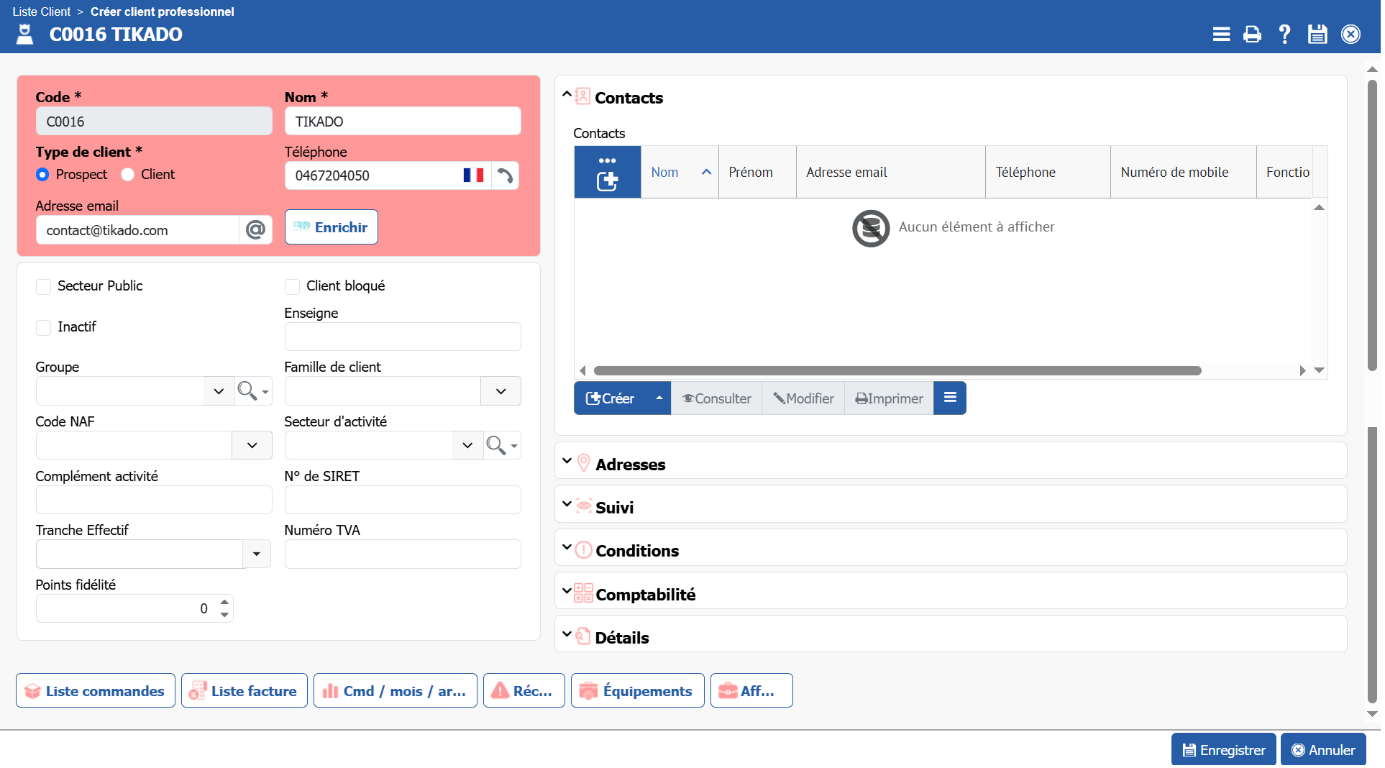Click the contacts table horizontal scrollbar
This screenshot has width=1385, height=768.
click(897, 370)
